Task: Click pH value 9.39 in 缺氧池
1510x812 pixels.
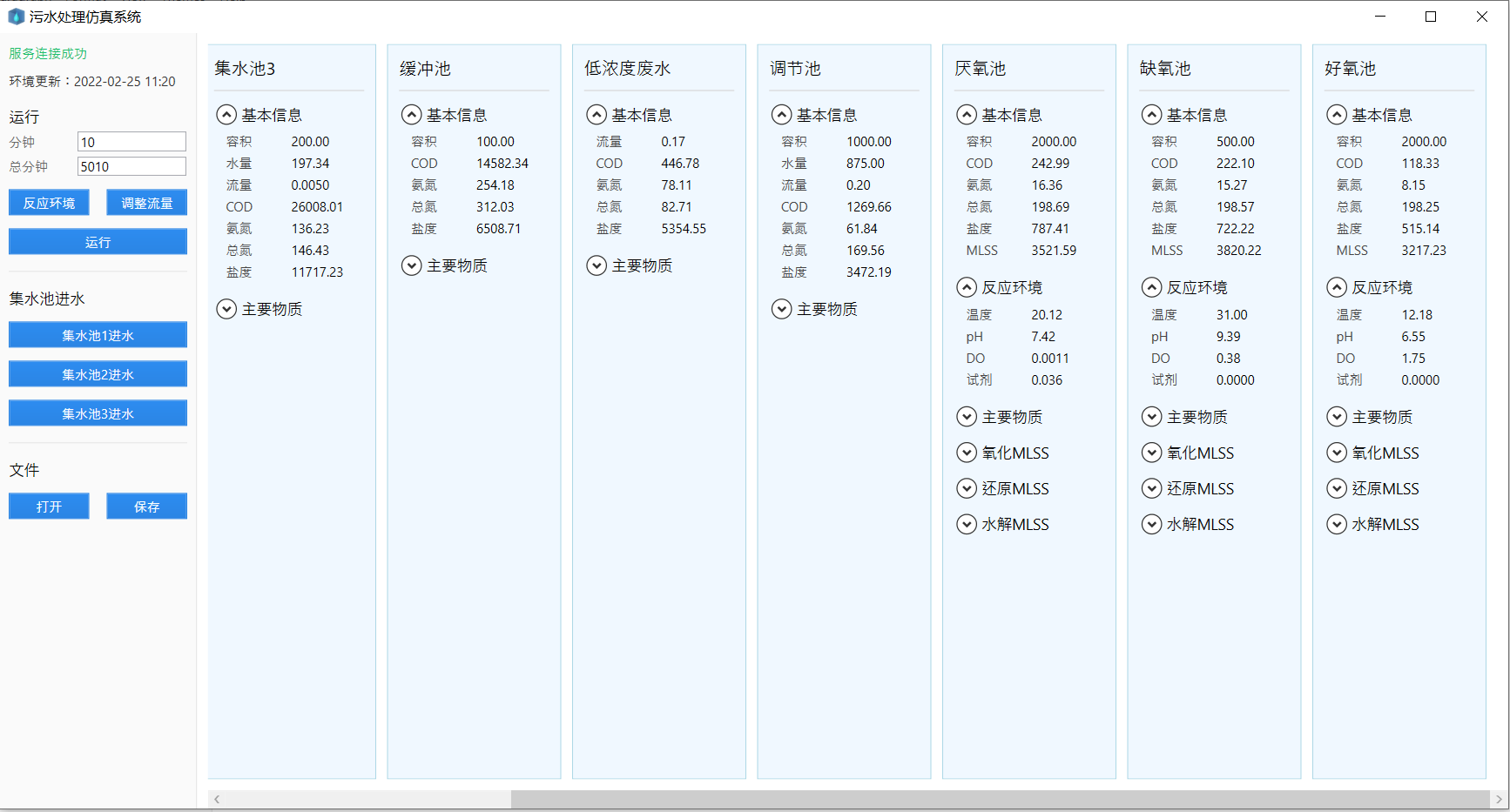Action: (1229, 337)
